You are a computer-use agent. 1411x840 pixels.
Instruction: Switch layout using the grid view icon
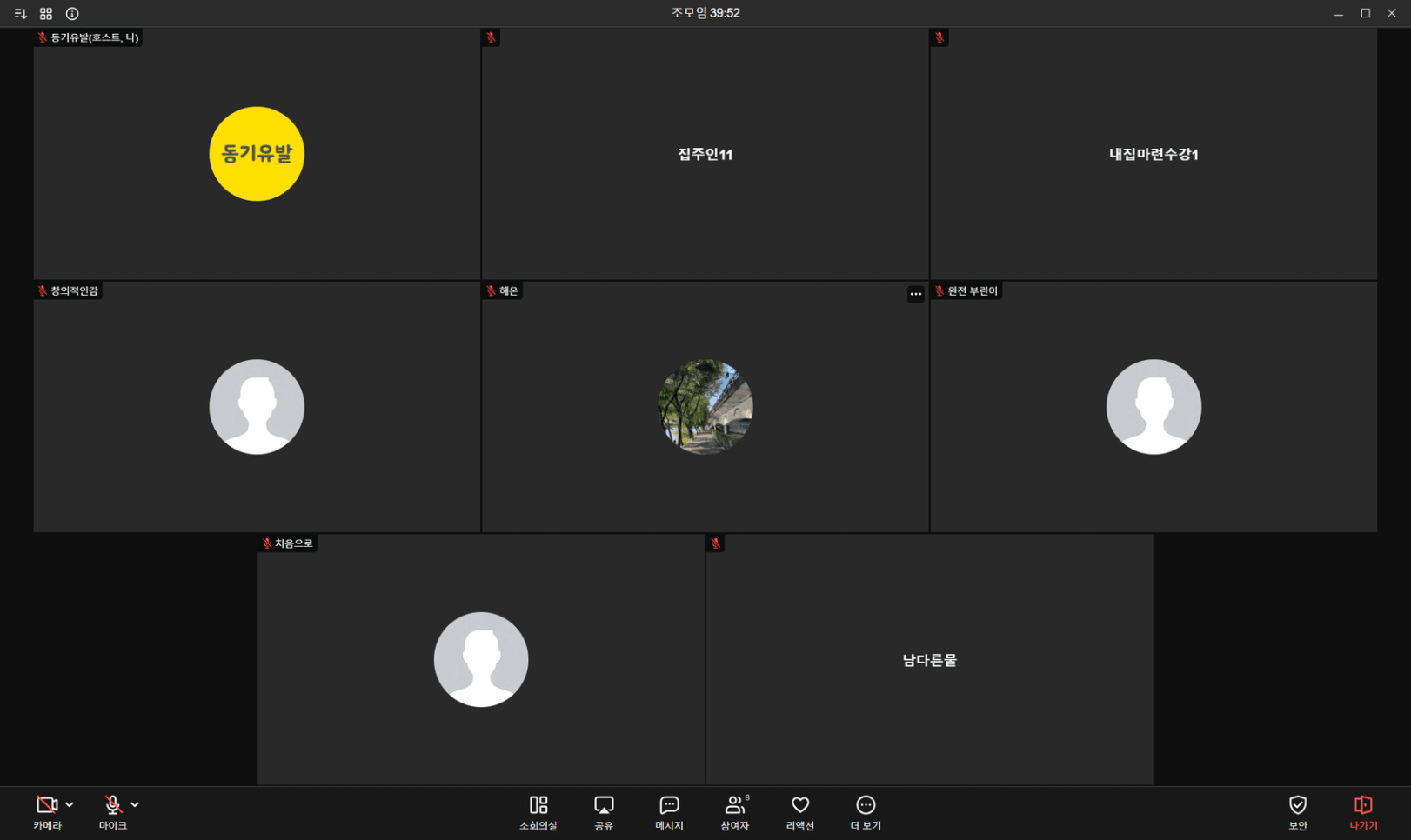coord(46,14)
